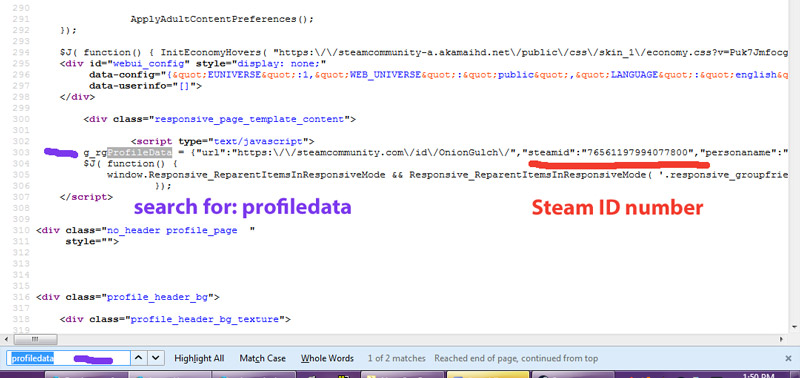Image resolution: width=800 pixels, height=378 pixels.
Task: Open the folder window from the taskbar
Action: 401,374
